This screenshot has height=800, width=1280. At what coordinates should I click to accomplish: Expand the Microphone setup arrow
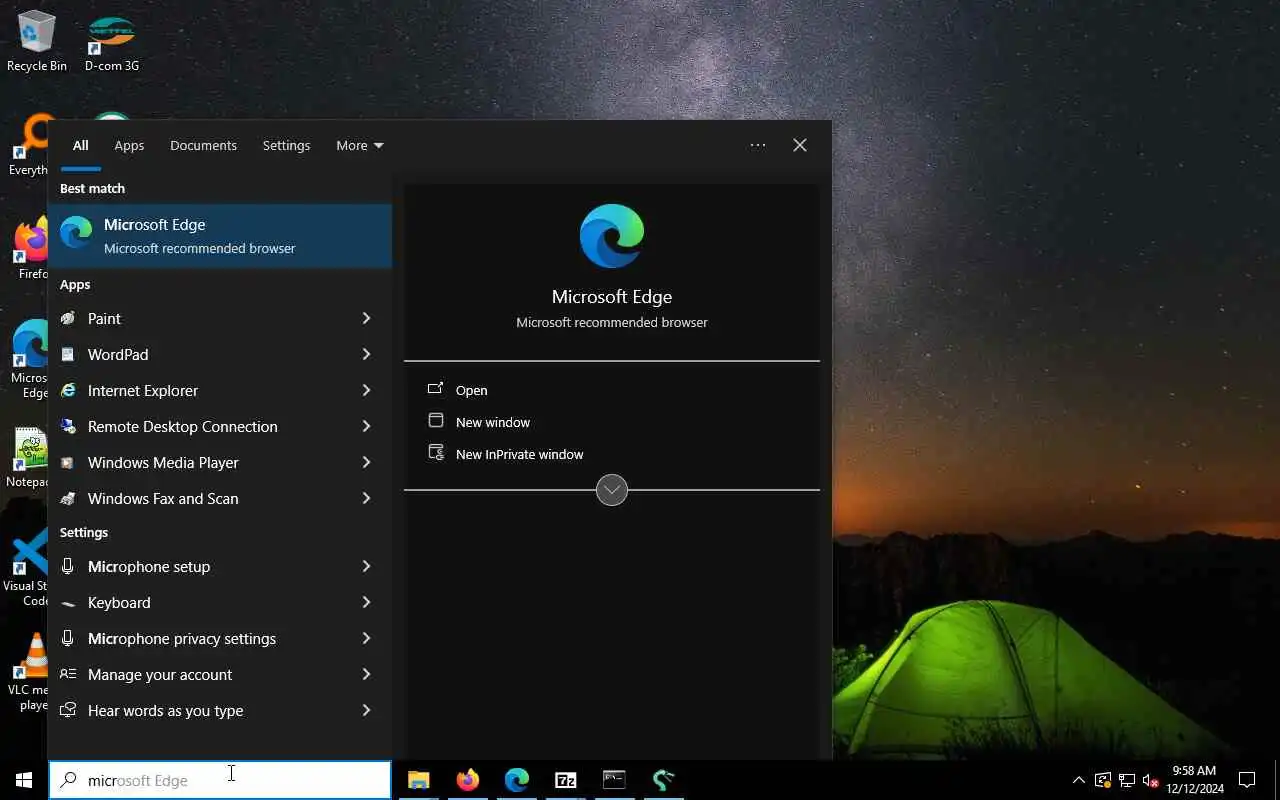pos(366,566)
